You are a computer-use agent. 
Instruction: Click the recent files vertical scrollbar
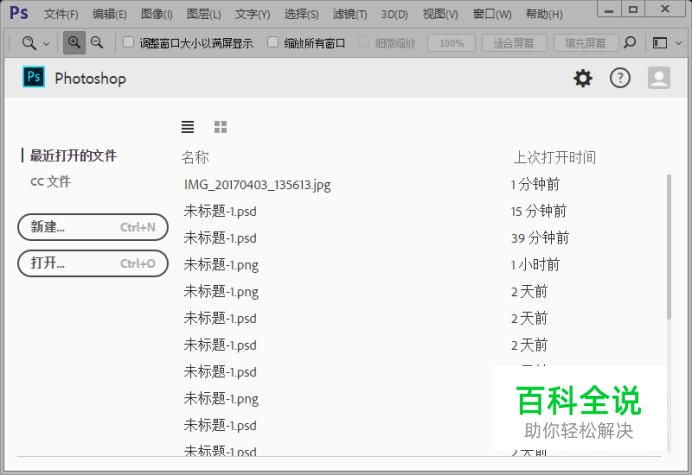(x=669, y=247)
